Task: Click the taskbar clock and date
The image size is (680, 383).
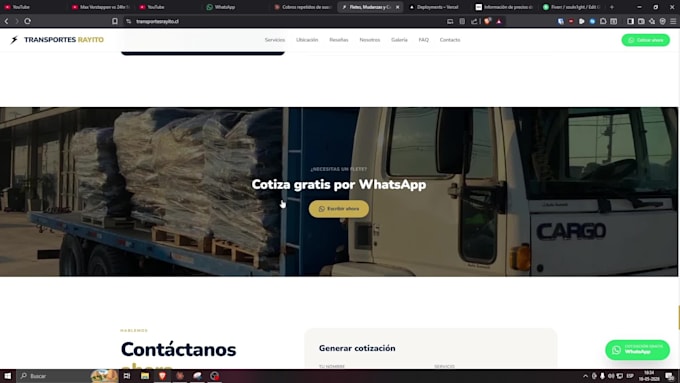Action: 649,376
